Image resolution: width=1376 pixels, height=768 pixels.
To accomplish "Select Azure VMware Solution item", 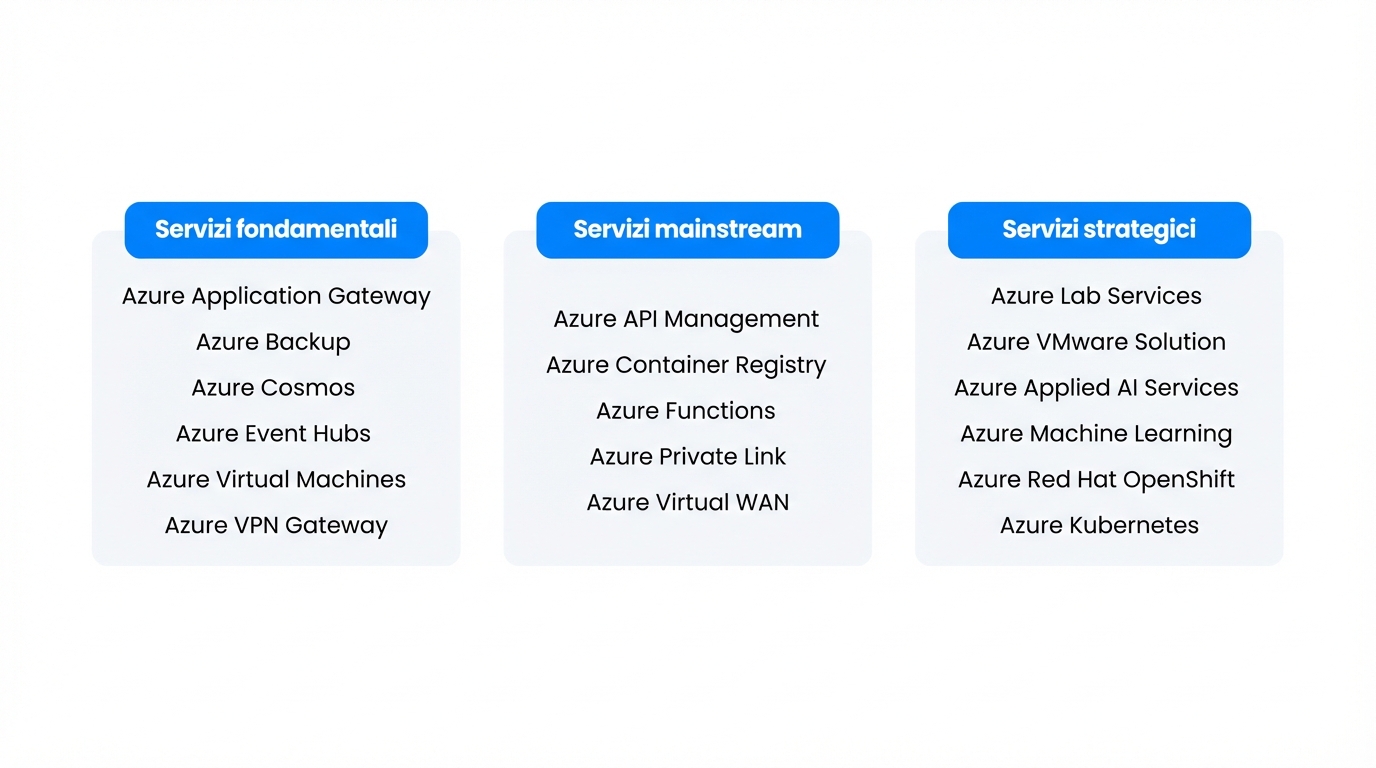I will [1096, 342].
